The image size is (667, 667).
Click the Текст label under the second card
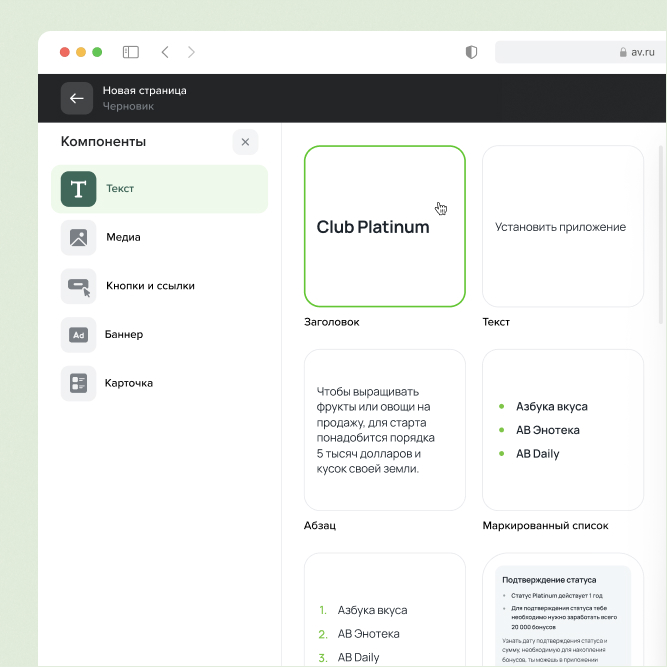[x=496, y=322]
